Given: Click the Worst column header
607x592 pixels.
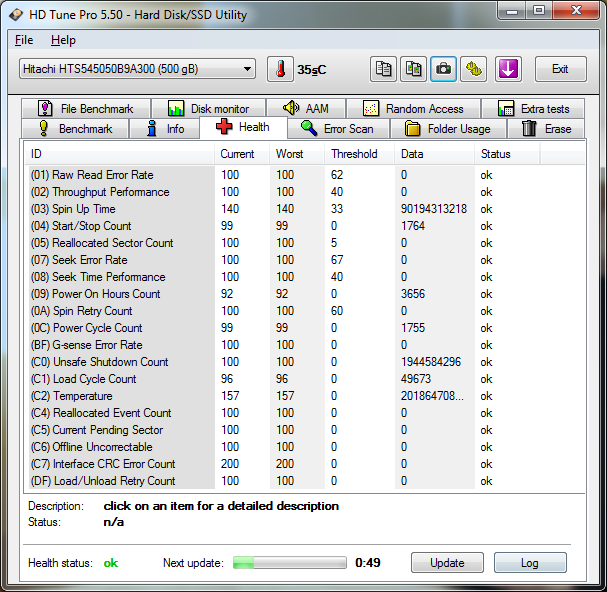Looking at the screenshot, I should [297, 154].
